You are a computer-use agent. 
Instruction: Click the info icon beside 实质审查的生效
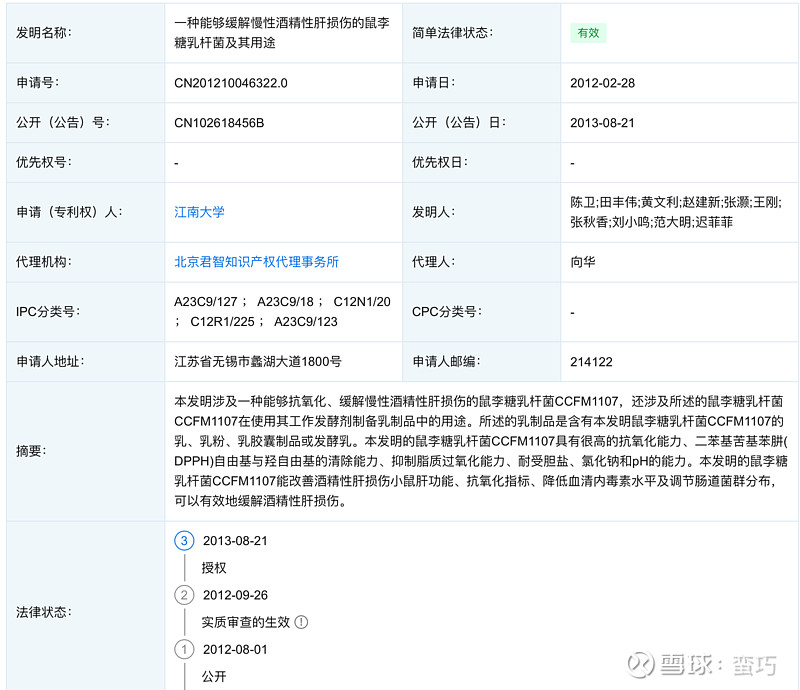click(x=302, y=622)
